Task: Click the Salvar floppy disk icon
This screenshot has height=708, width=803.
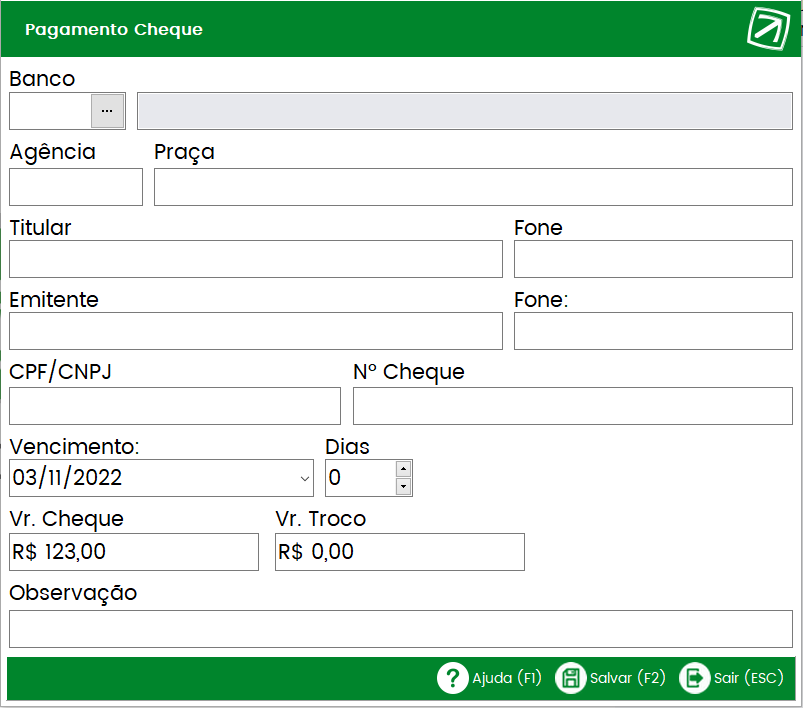Action: tap(570, 678)
